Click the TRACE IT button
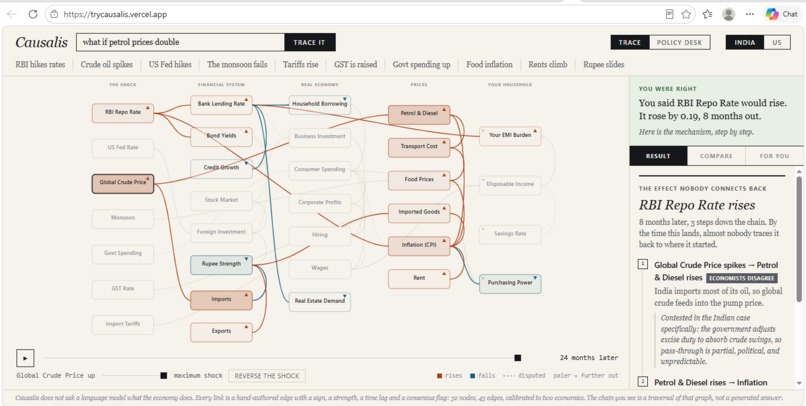 pyautogui.click(x=309, y=42)
